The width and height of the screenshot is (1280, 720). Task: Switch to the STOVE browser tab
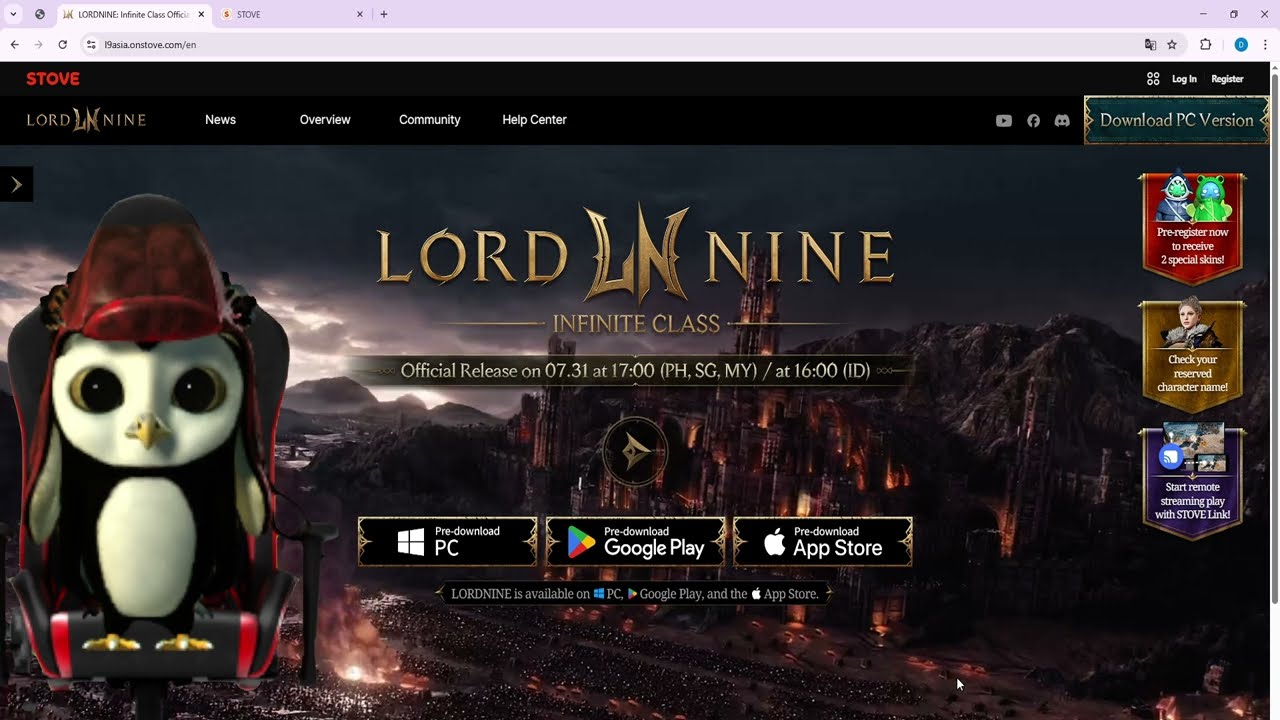[x=290, y=14]
